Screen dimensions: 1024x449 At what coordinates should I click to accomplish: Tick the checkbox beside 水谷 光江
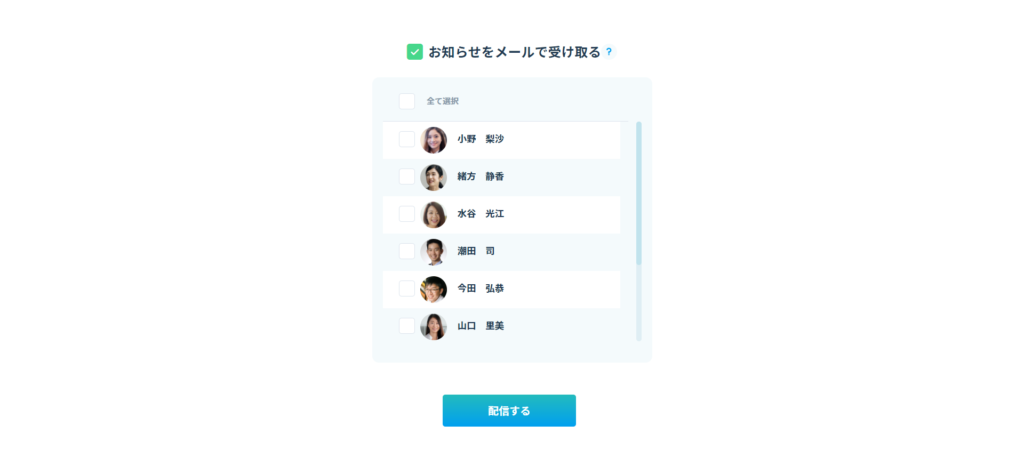(407, 214)
